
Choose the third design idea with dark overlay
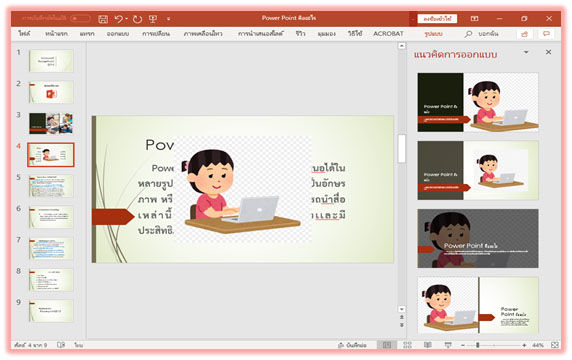pyautogui.click(x=478, y=238)
